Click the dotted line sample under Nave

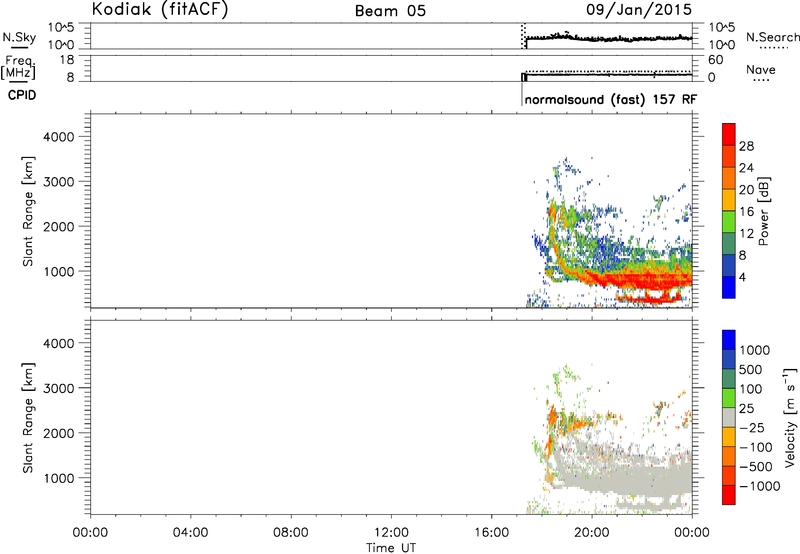click(761, 81)
